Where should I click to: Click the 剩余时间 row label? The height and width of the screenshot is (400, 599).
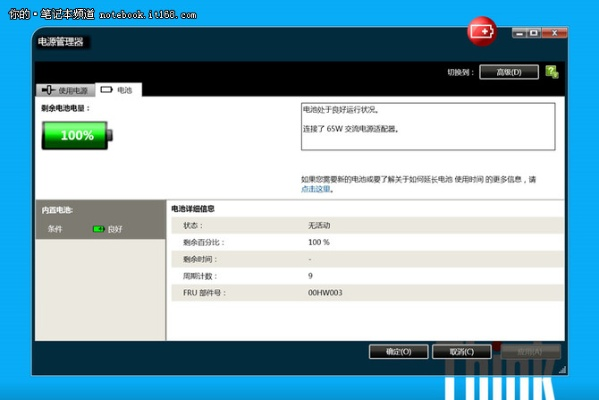tap(200, 259)
